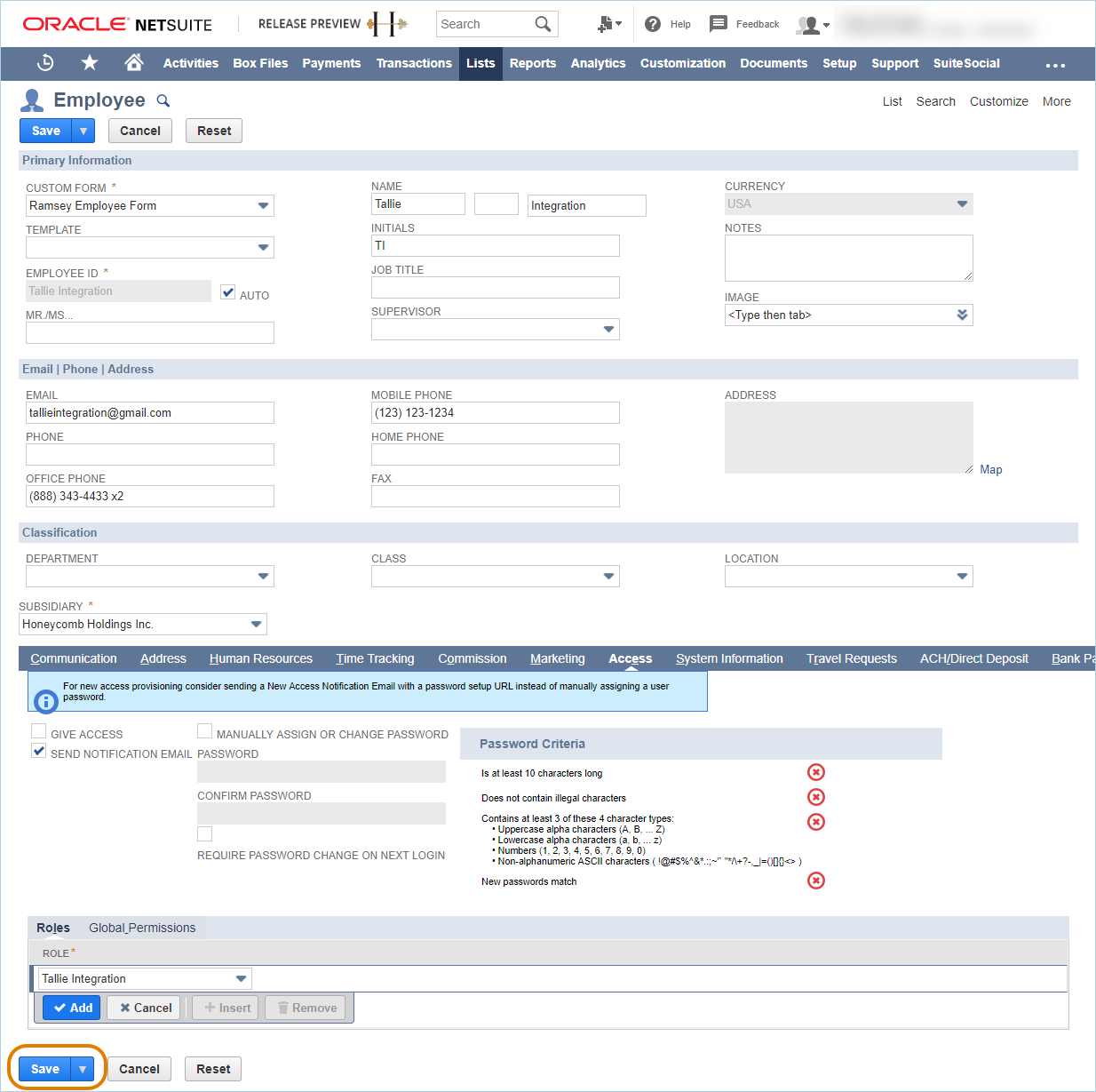The width and height of the screenshot is (1096, 1092).
Task: Check Require Password Change on Next Login
Action: pos(204,833)
